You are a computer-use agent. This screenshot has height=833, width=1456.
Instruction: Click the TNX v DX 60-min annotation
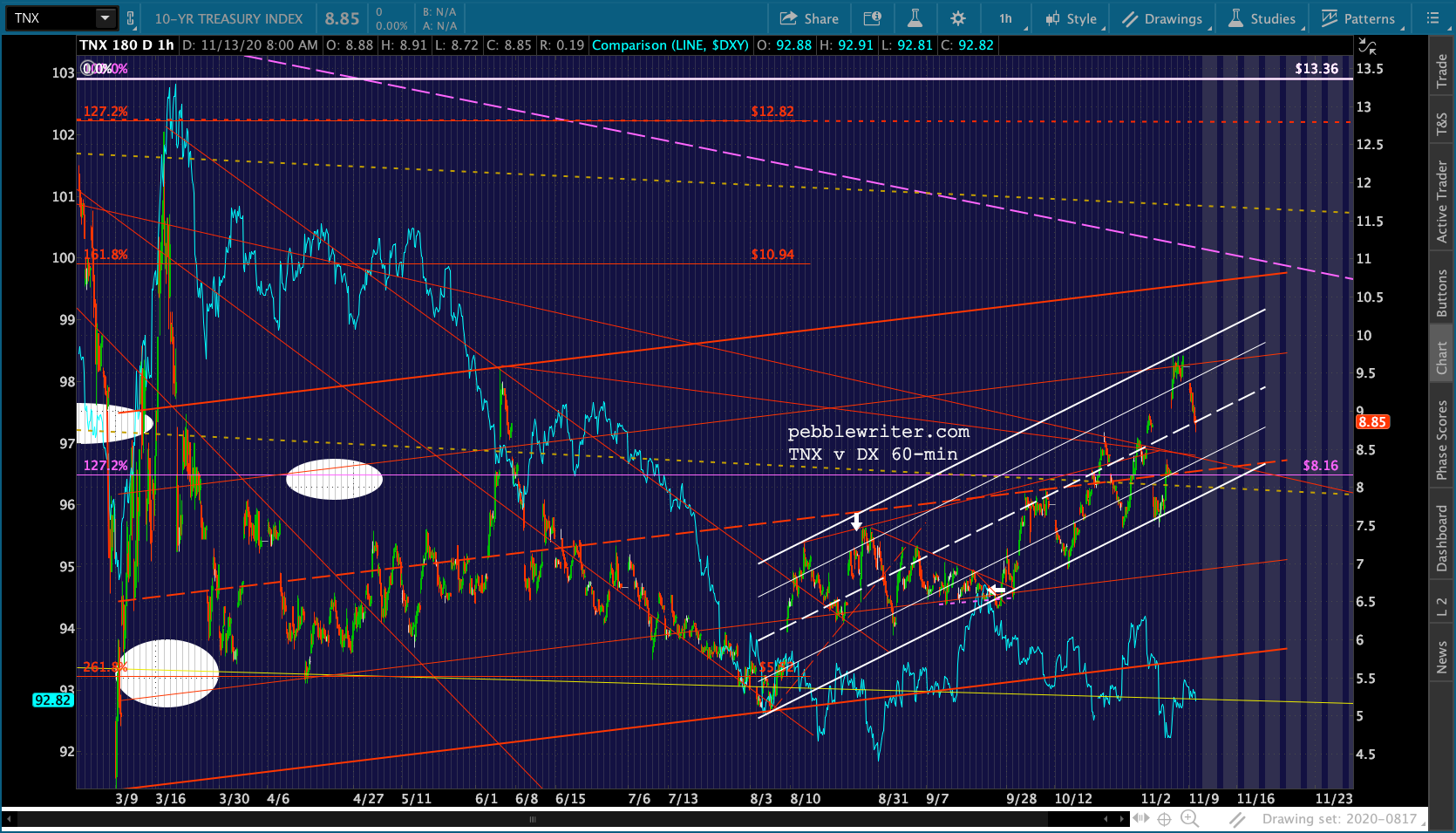[873, 454]
